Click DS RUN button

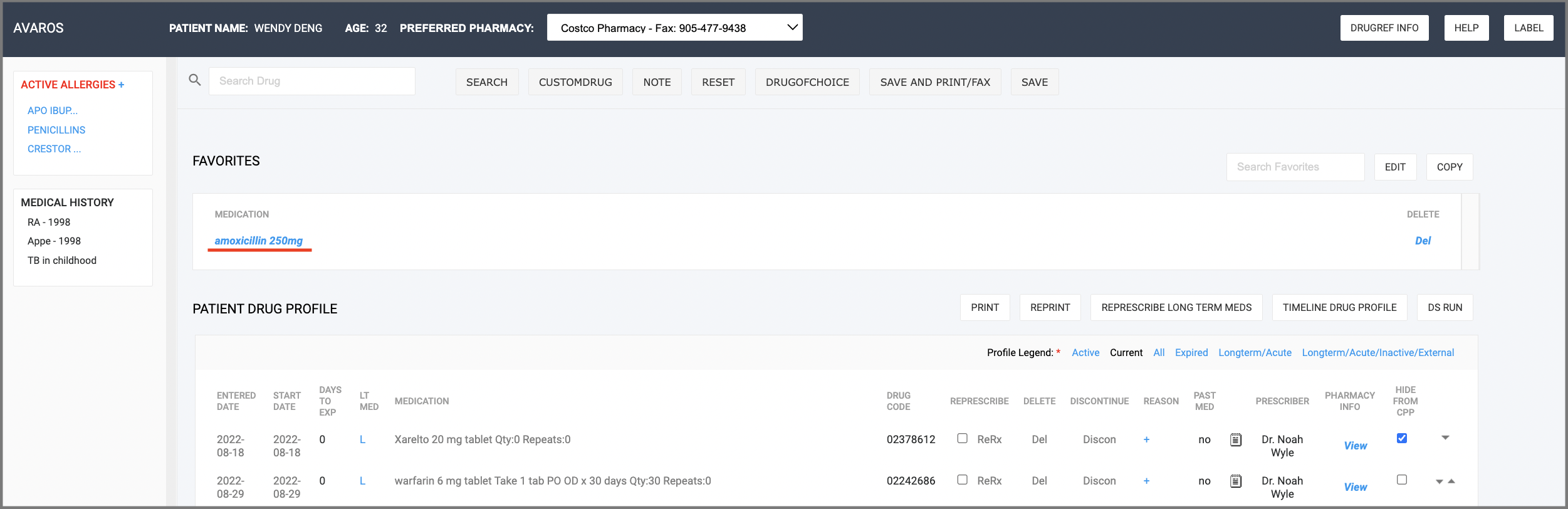point(1445,307)
